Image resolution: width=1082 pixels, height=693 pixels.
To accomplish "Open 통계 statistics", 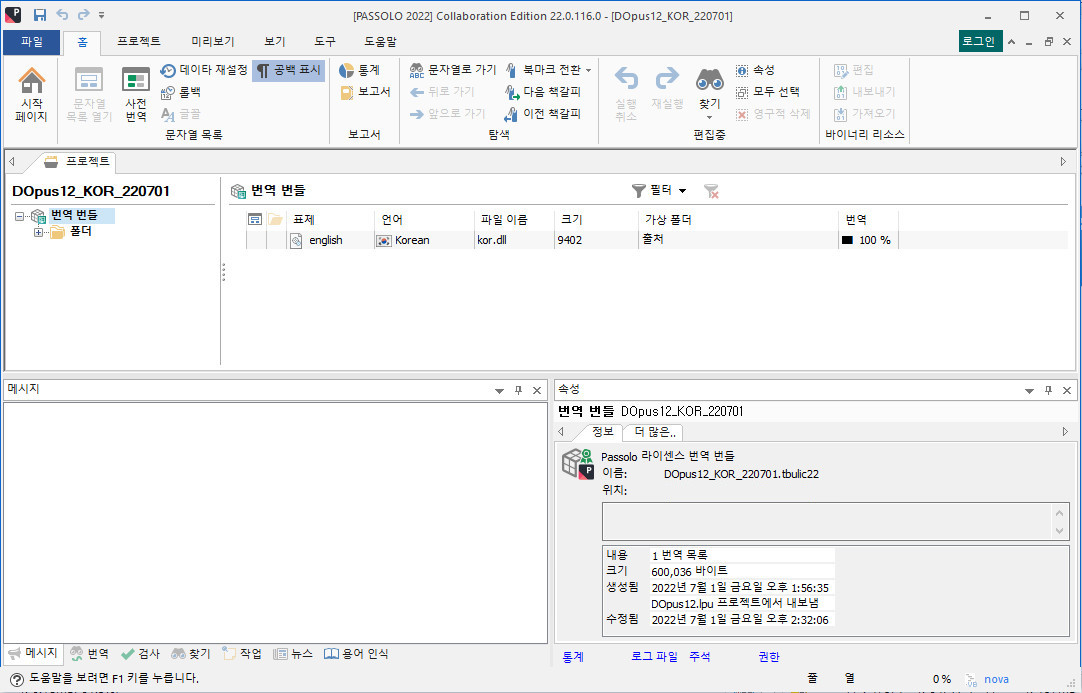I will 360,70.
